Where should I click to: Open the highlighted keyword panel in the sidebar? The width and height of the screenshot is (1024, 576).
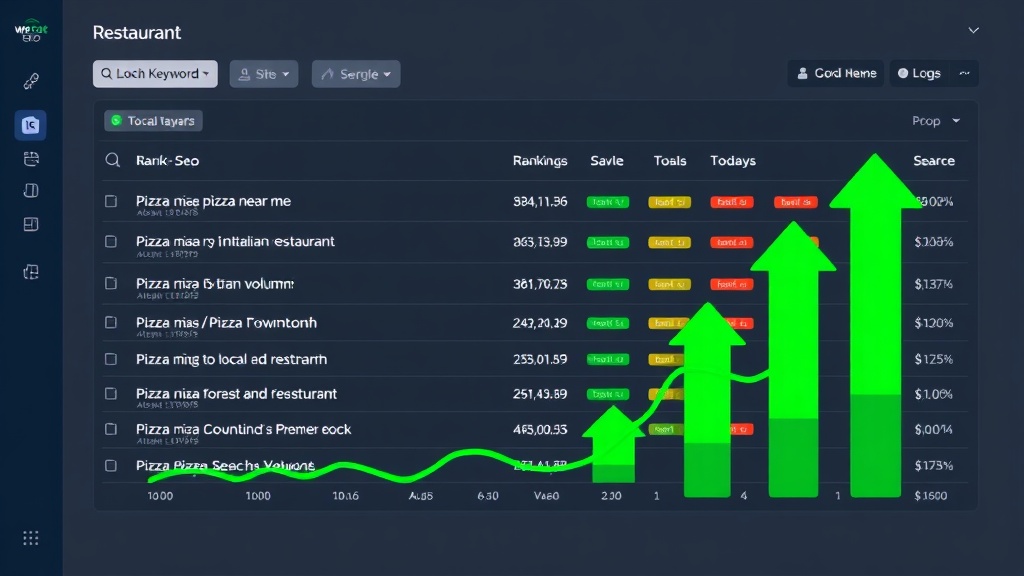pyautogui.click(x=30, y=125)
